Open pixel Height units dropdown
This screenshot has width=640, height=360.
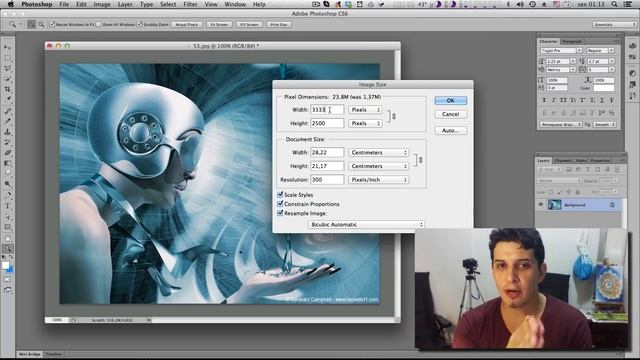coord(365,123)
